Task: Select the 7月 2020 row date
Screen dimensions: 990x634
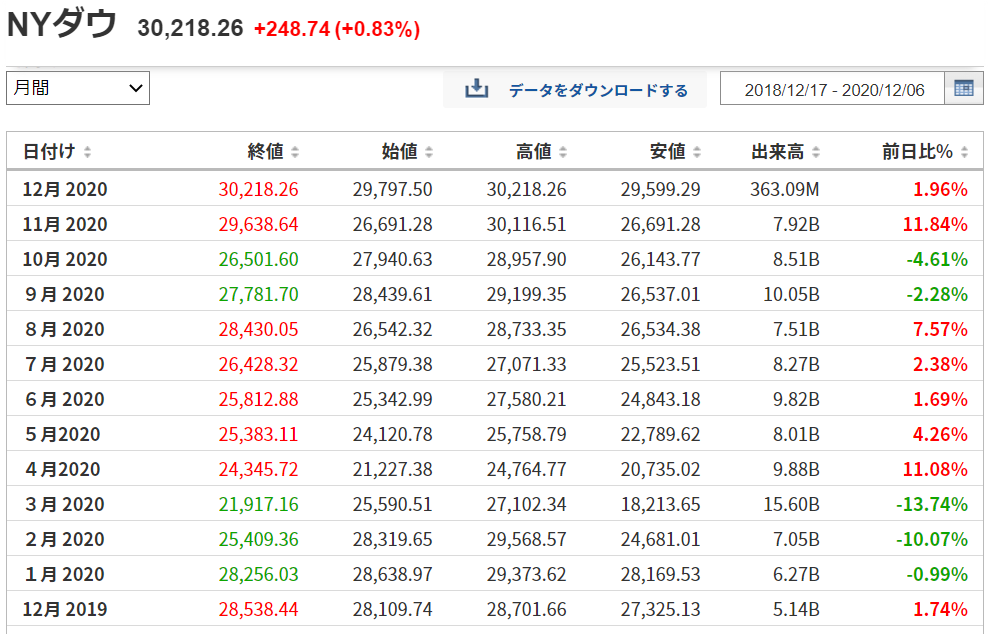Action: (65, 364)
